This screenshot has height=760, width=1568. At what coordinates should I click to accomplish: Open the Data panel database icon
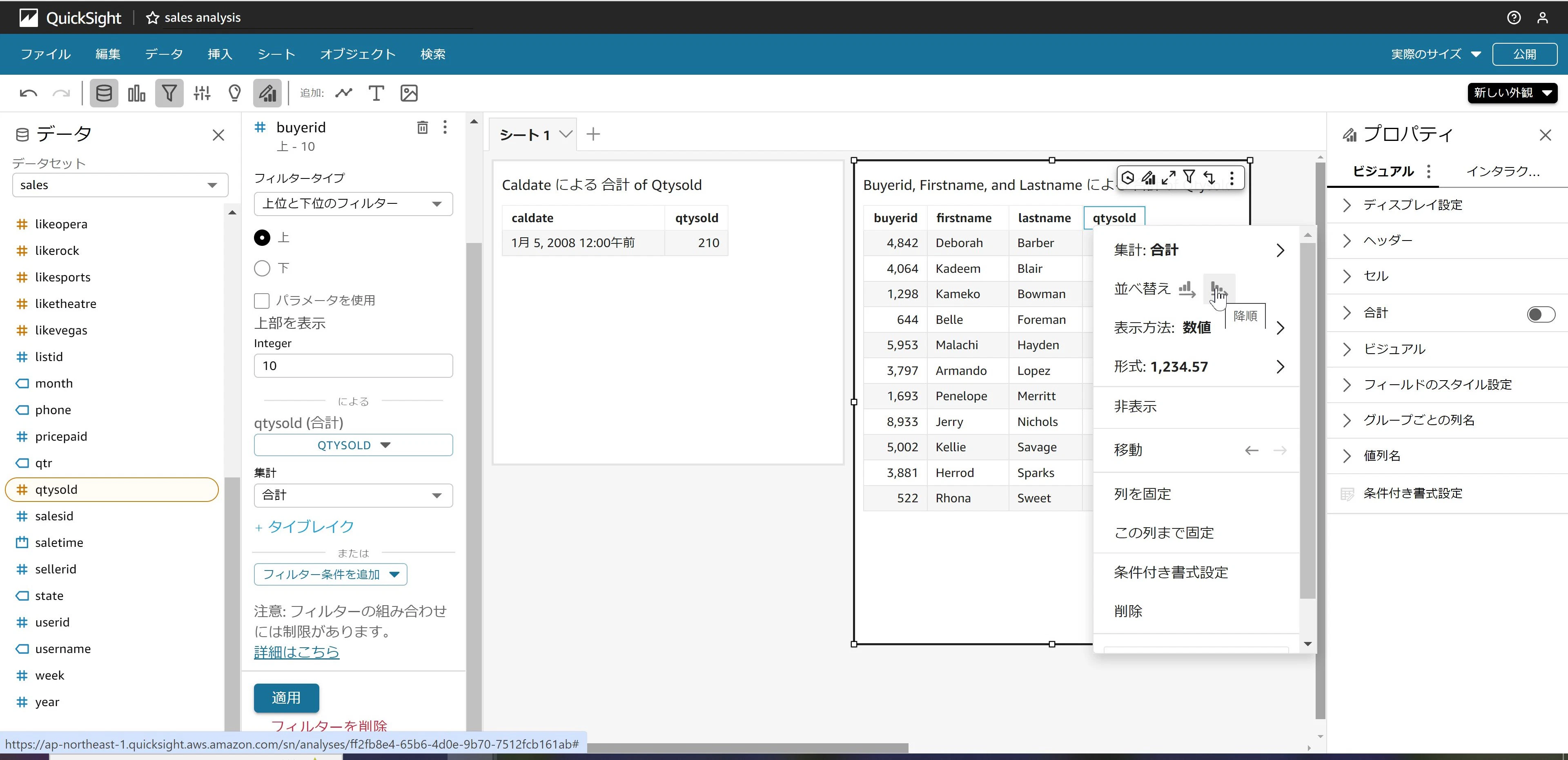click(x=104, y=93)
